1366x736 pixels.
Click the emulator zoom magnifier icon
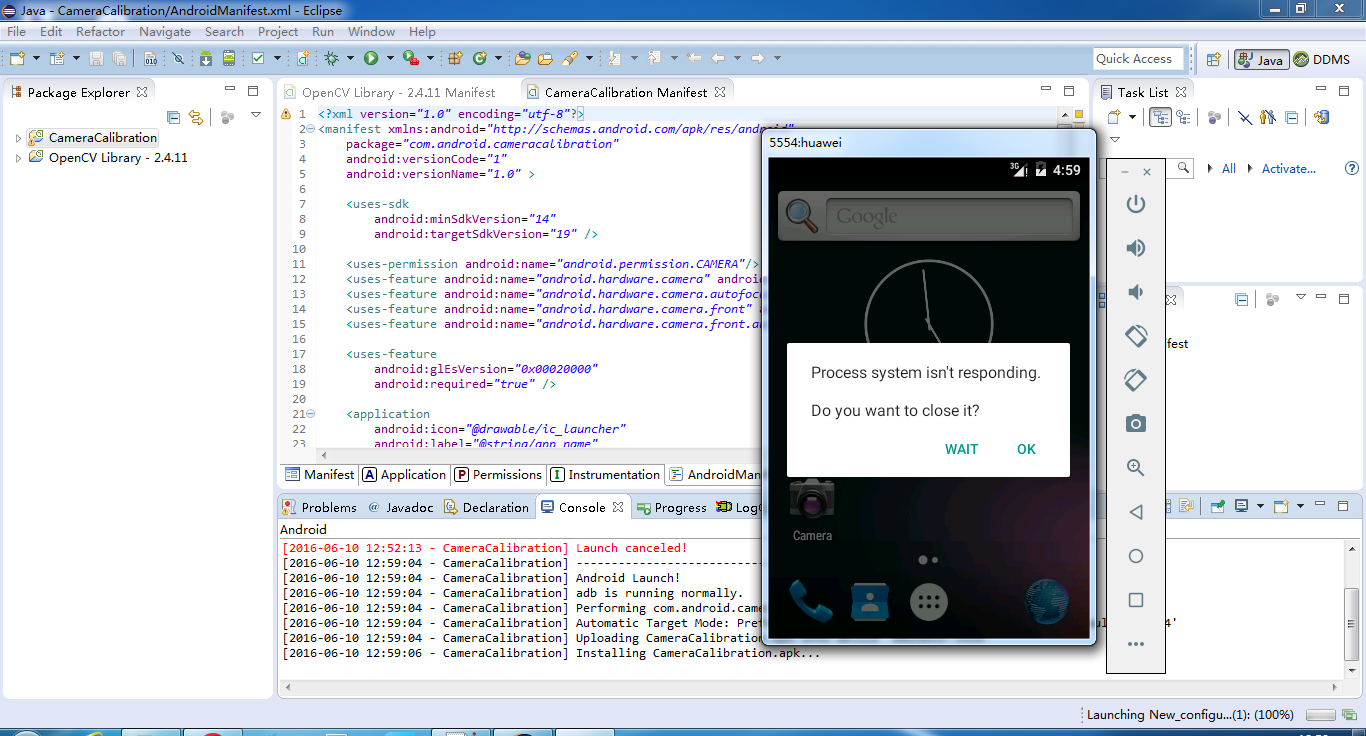point(1135,468)
